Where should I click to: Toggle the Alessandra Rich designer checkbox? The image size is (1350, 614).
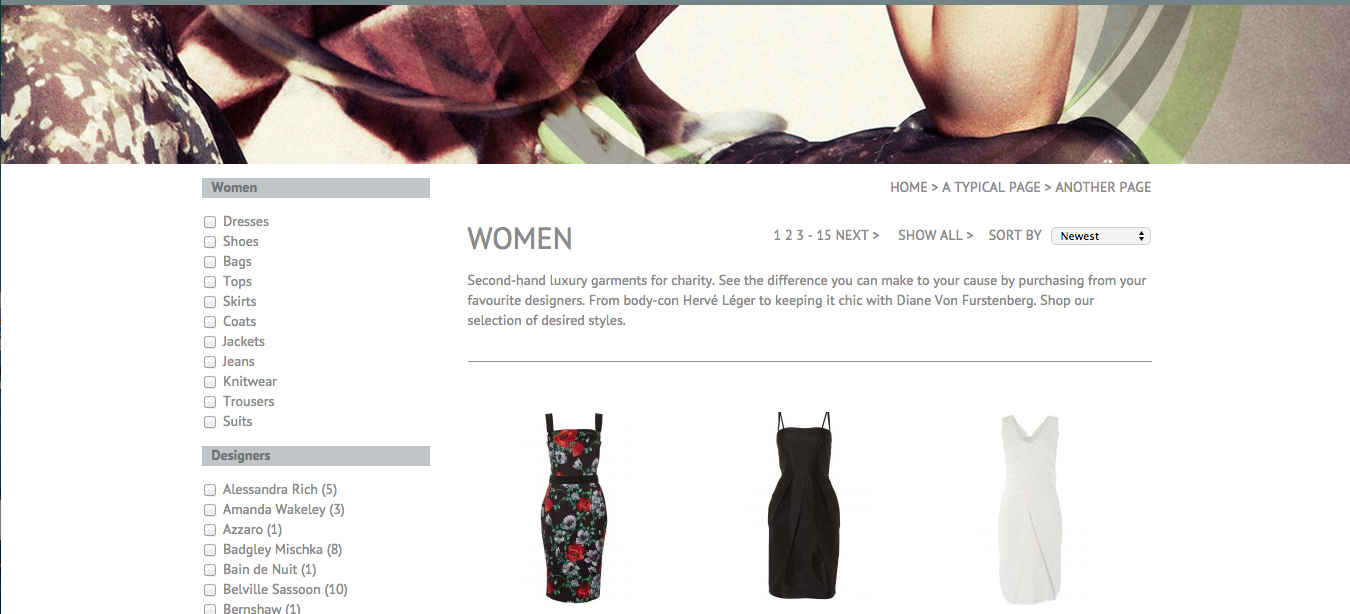[x=210, y=490]
